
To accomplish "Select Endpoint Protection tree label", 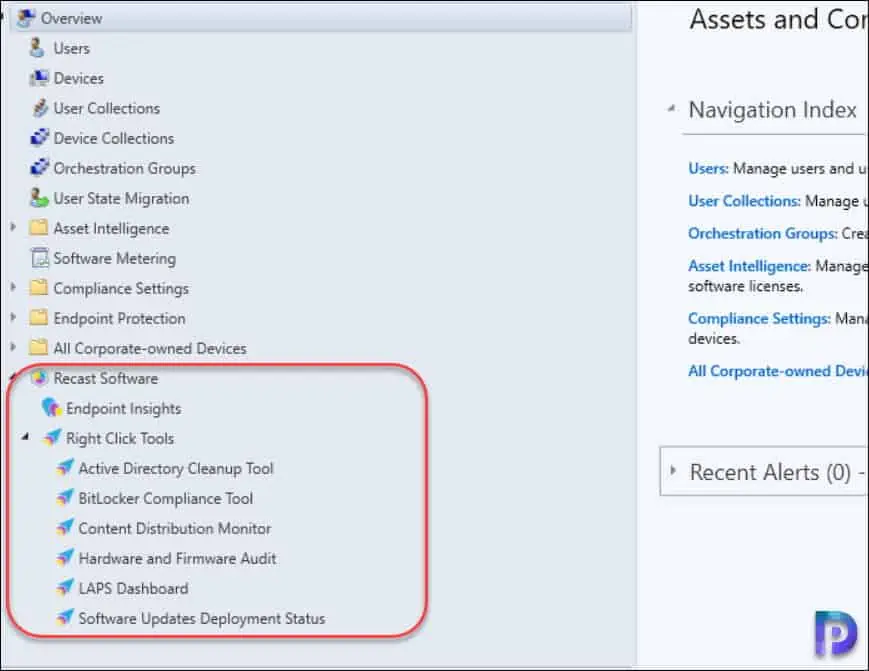I will click(x=120, y=318).
